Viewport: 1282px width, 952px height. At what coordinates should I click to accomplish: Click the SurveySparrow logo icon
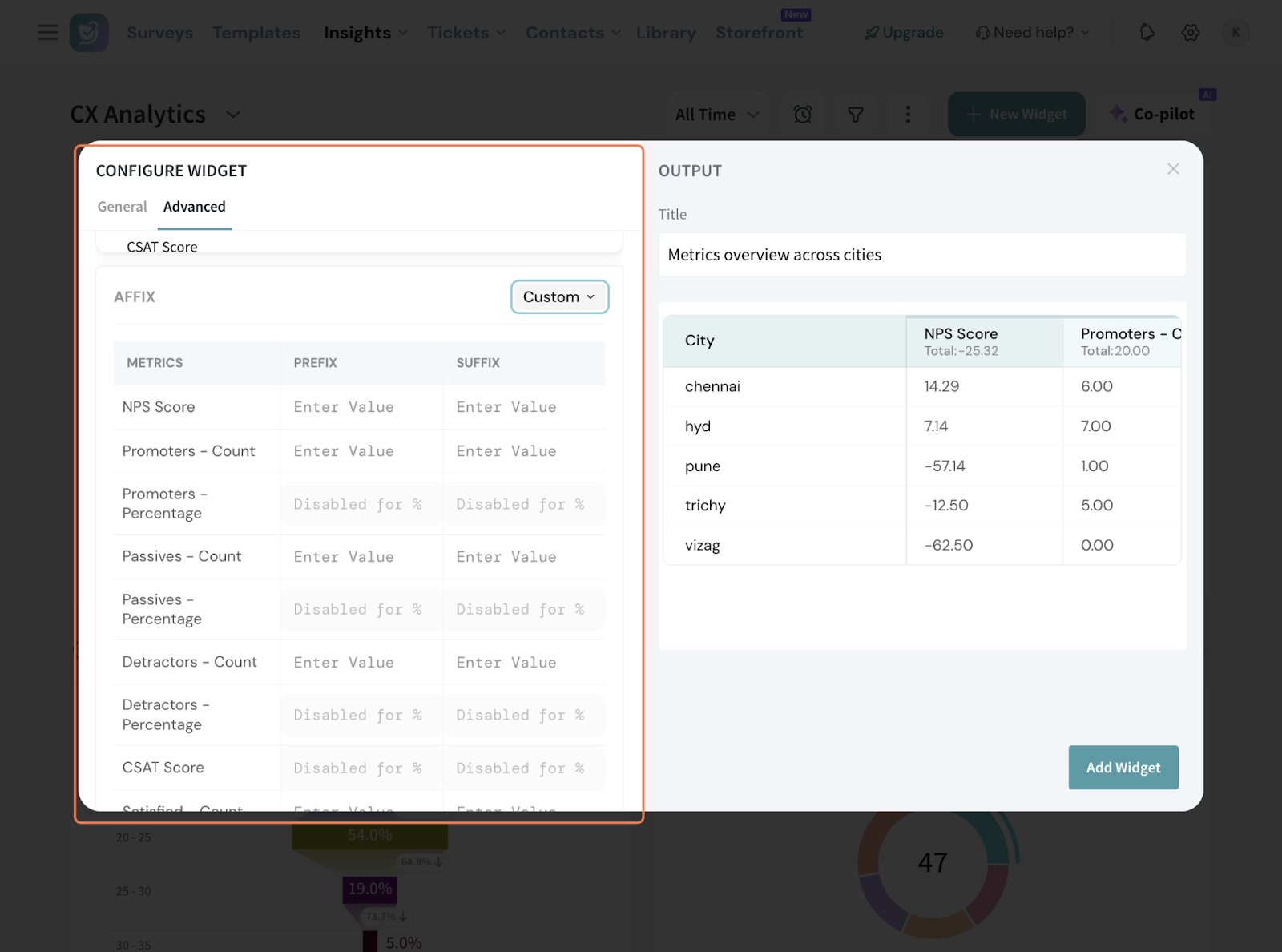89,33
